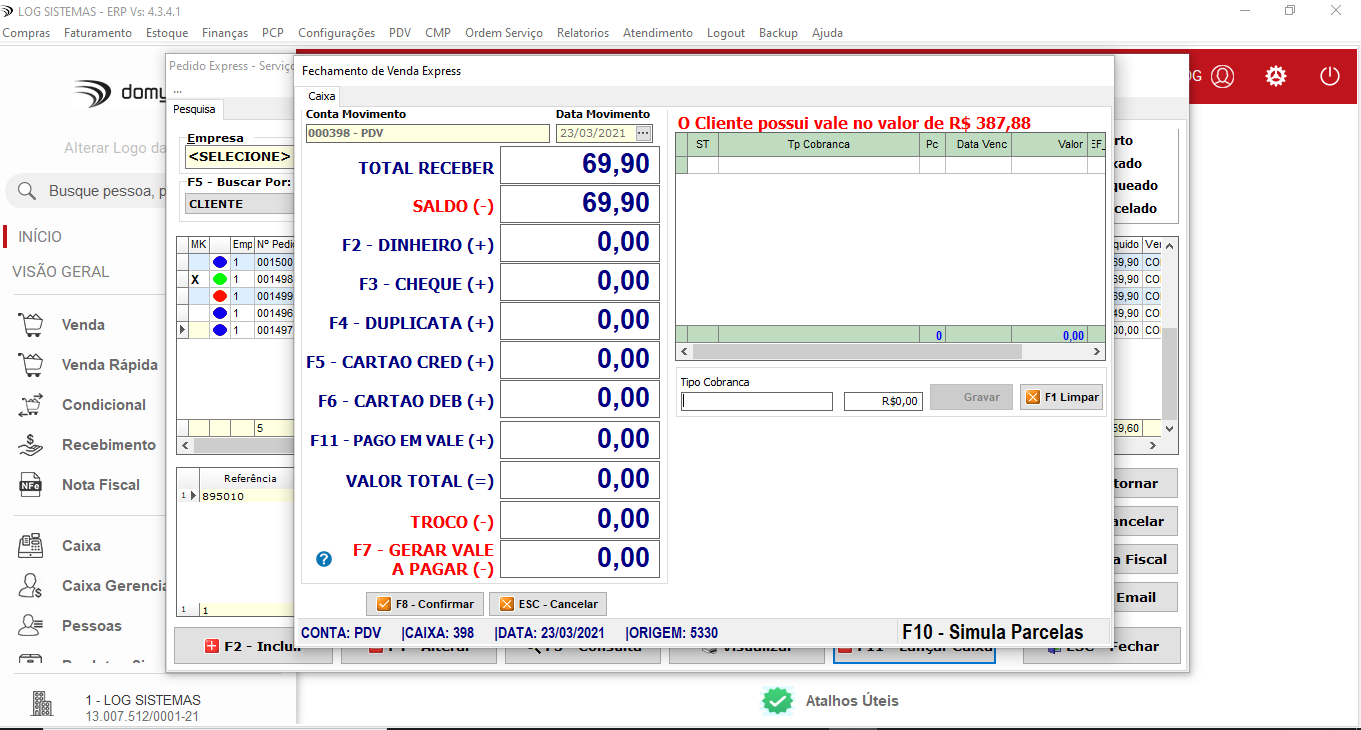Click the company building icon at bottom left

tap(42, 704)
